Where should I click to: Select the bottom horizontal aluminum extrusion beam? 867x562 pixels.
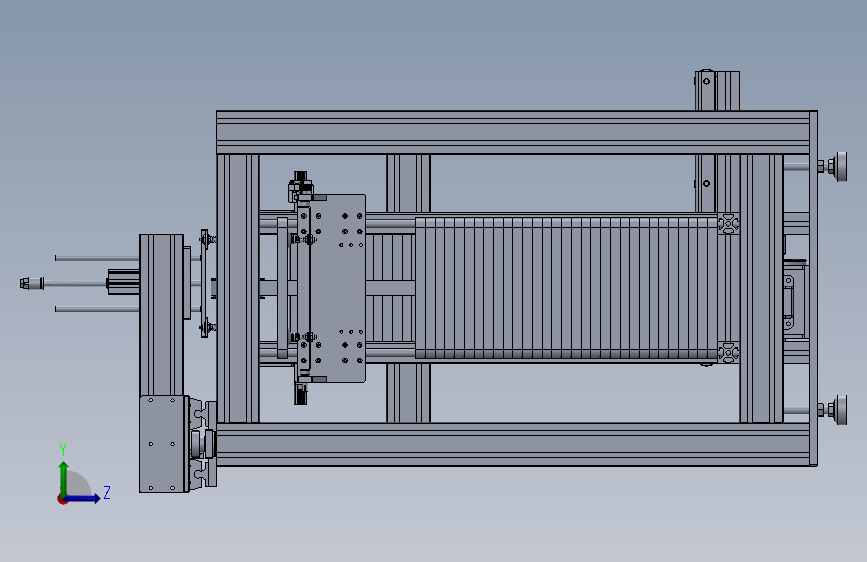(x=513, y=444)
